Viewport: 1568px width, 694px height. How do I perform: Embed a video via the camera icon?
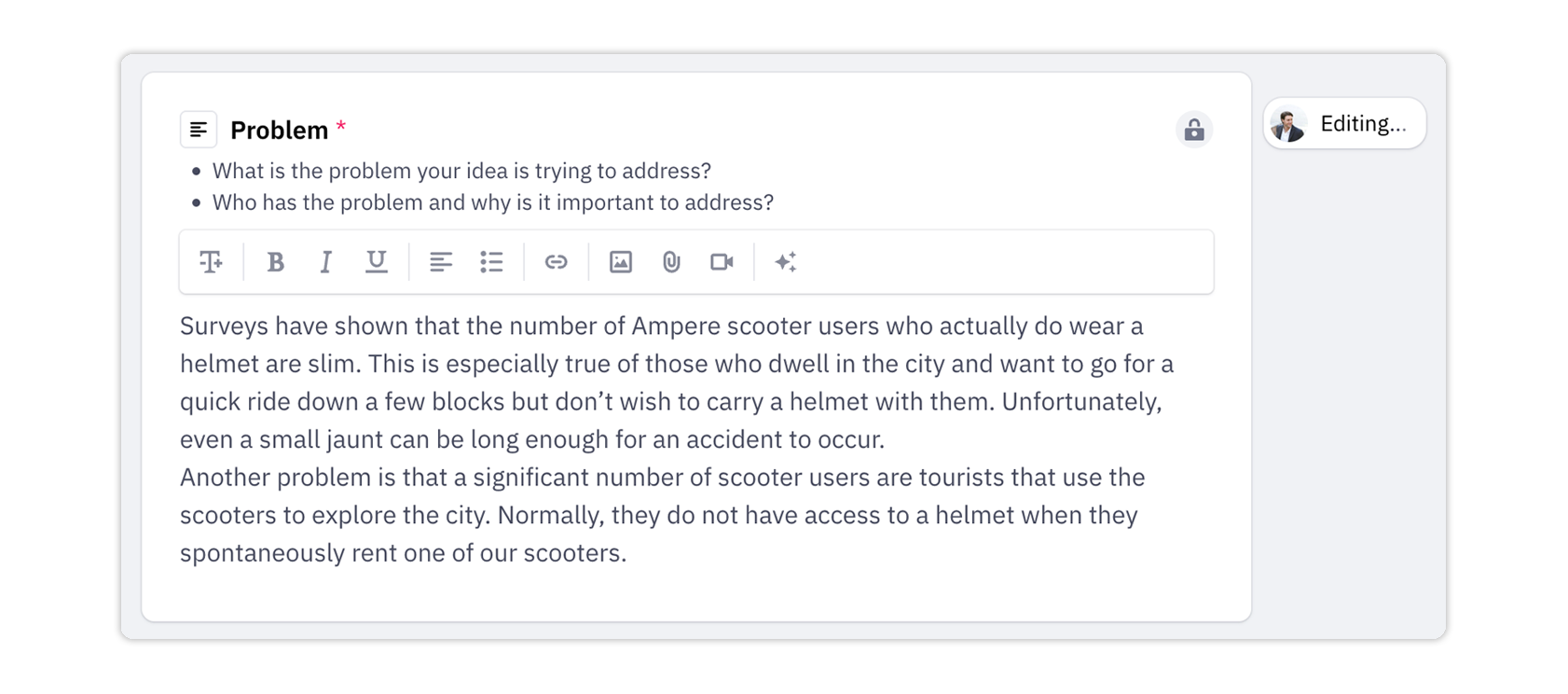coord(722,262)
